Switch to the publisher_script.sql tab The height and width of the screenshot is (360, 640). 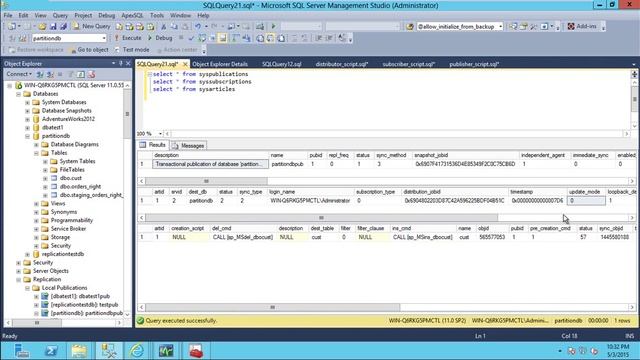pos(474,64)
